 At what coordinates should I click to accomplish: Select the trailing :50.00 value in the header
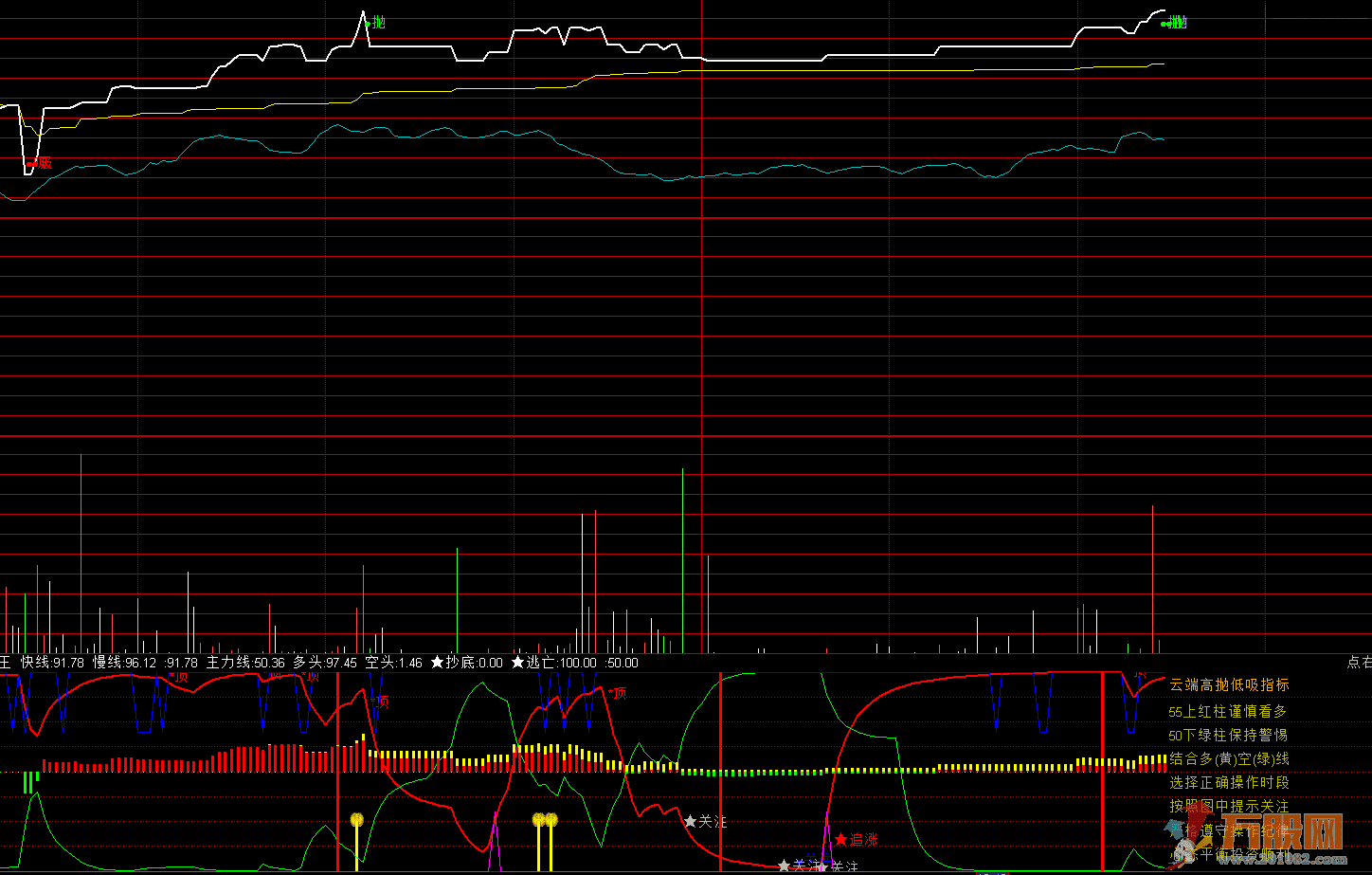click(x=621, y=663)
